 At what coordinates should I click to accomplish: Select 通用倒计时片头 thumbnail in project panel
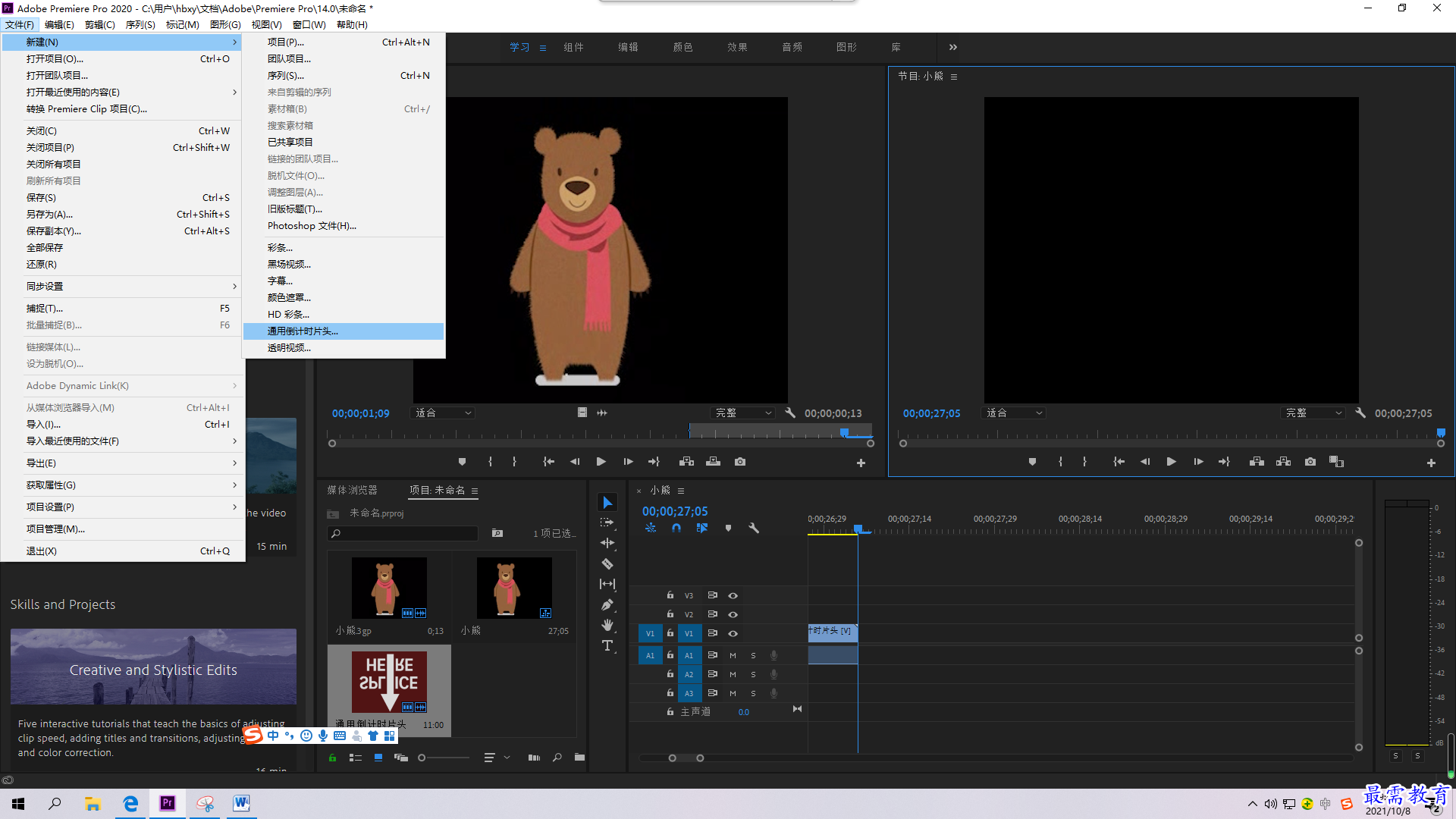pyautogui.click(x=389, y=682)
